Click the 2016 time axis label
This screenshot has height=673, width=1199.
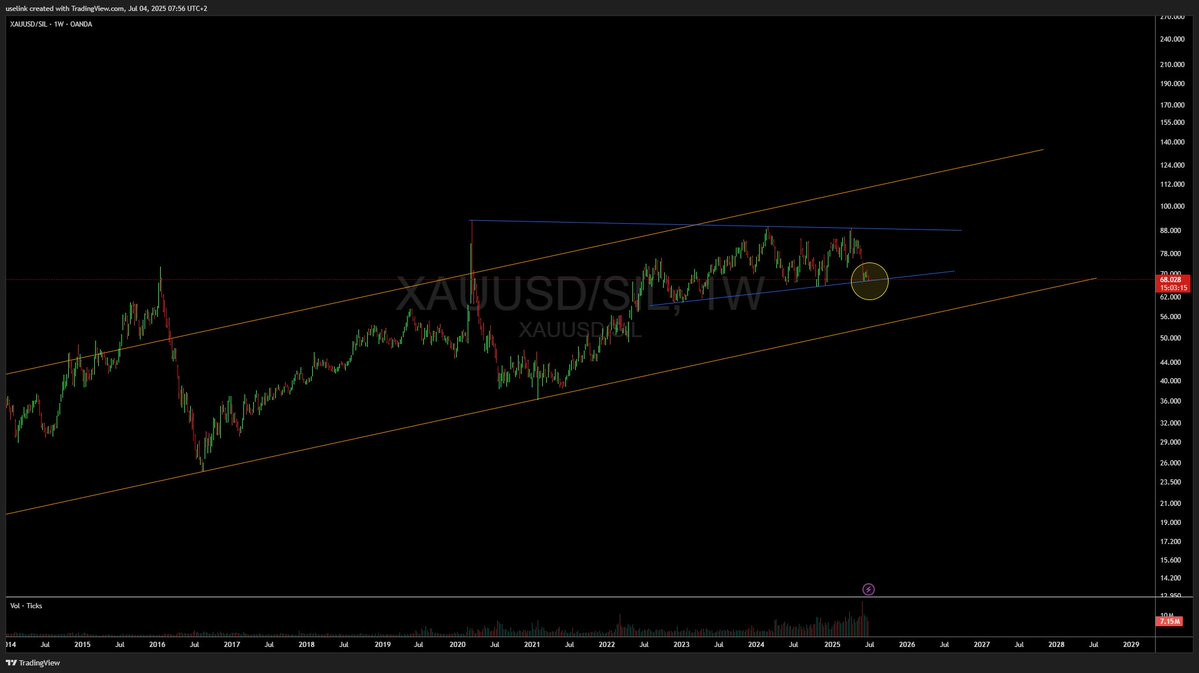click(157, 645)
